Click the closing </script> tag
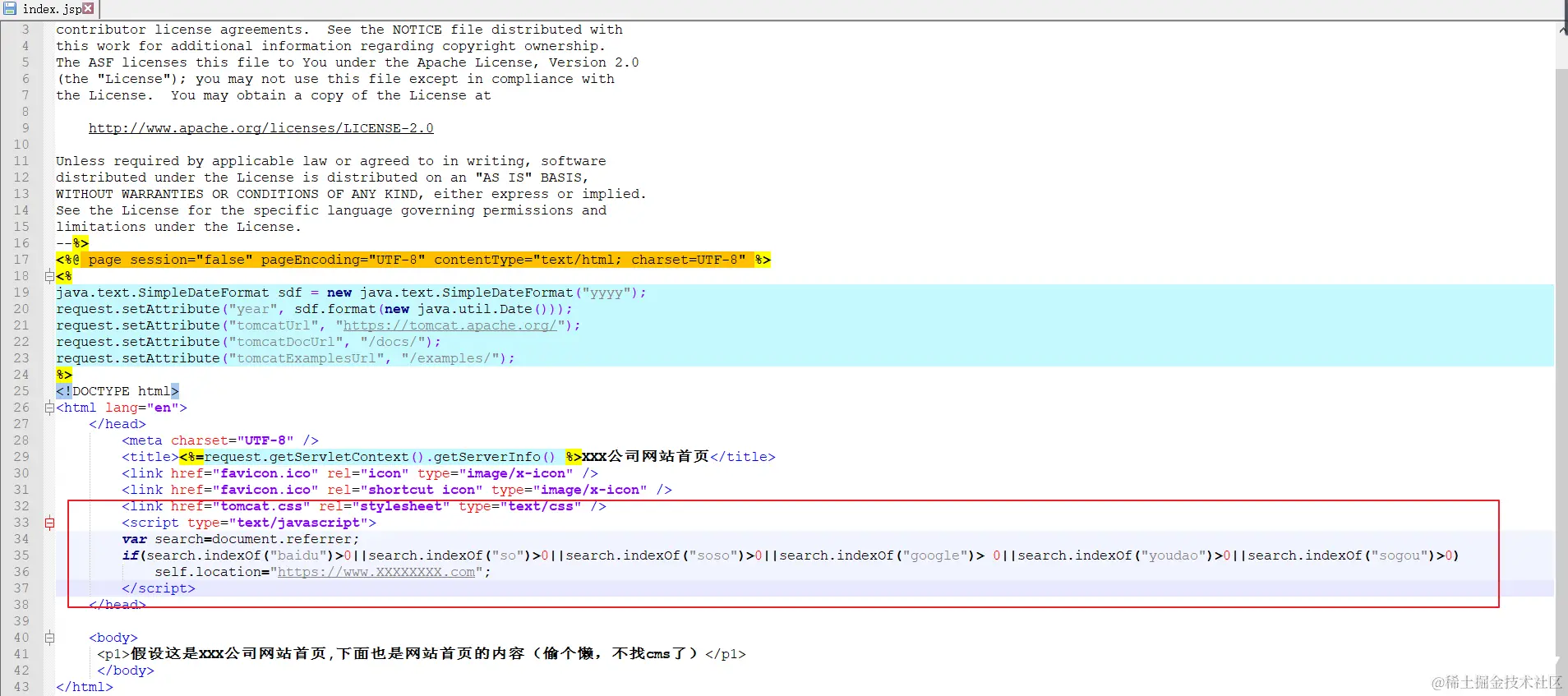 159,588
